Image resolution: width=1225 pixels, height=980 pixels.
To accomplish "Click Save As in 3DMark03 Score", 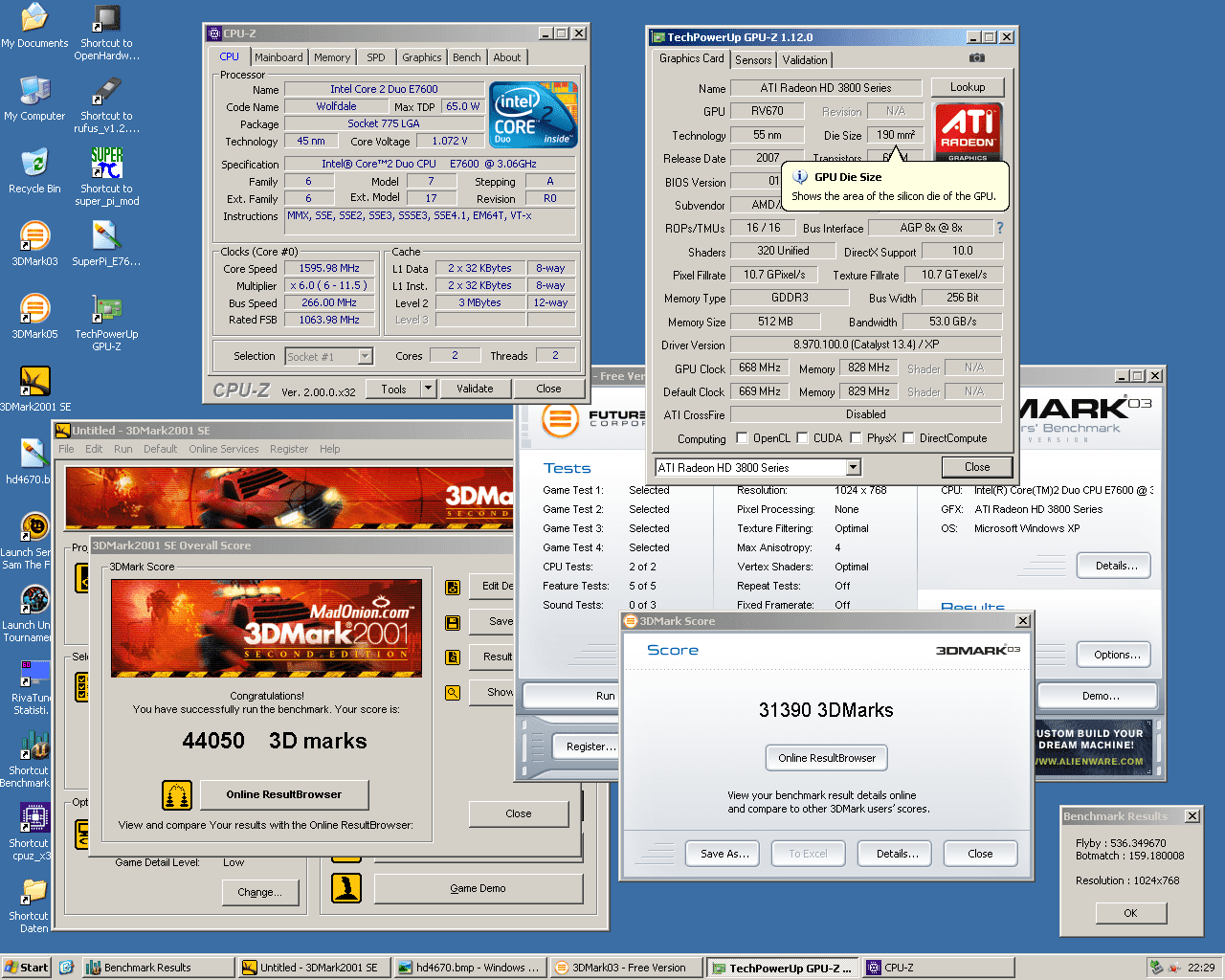I will pyautogui.click(x=724, y=854).
